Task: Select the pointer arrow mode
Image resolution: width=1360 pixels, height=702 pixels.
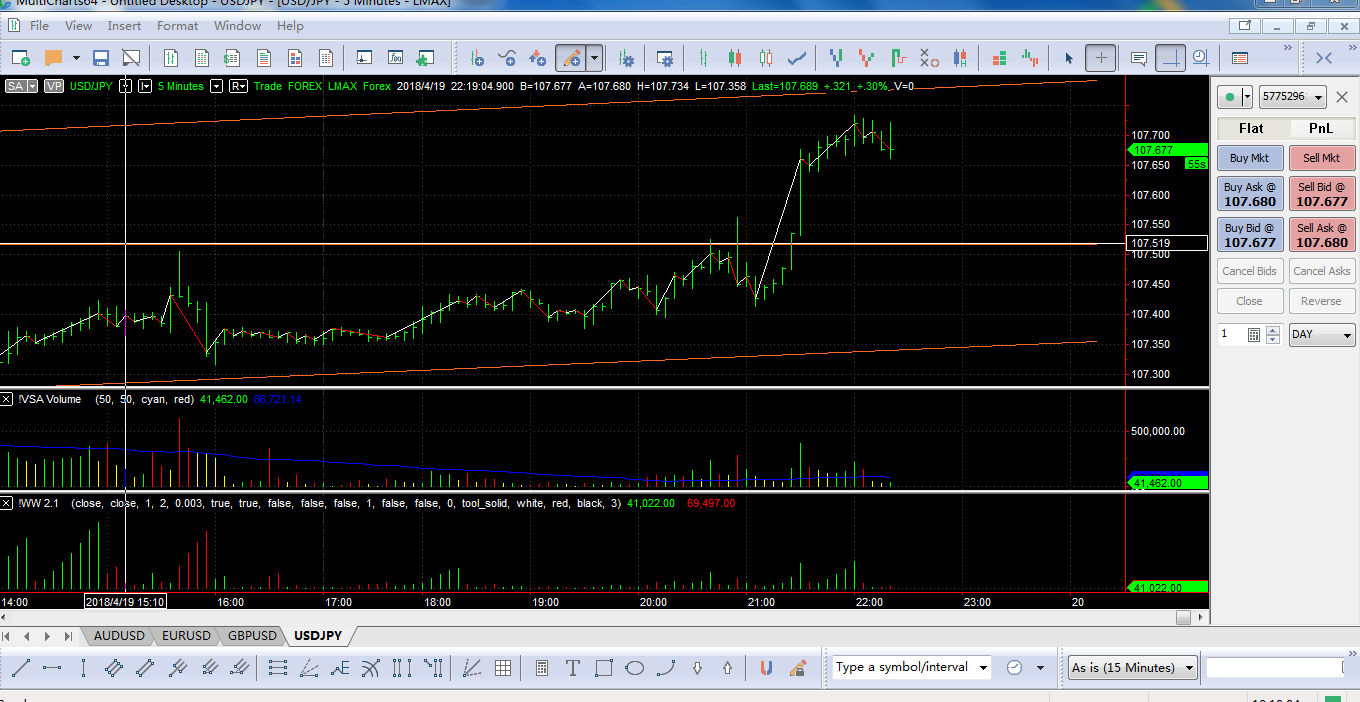Action: point(1069,58)
